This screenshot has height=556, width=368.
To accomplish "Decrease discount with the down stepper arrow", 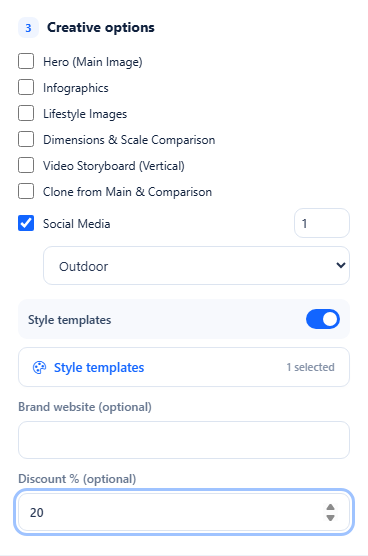I will (x=330, y=518).
